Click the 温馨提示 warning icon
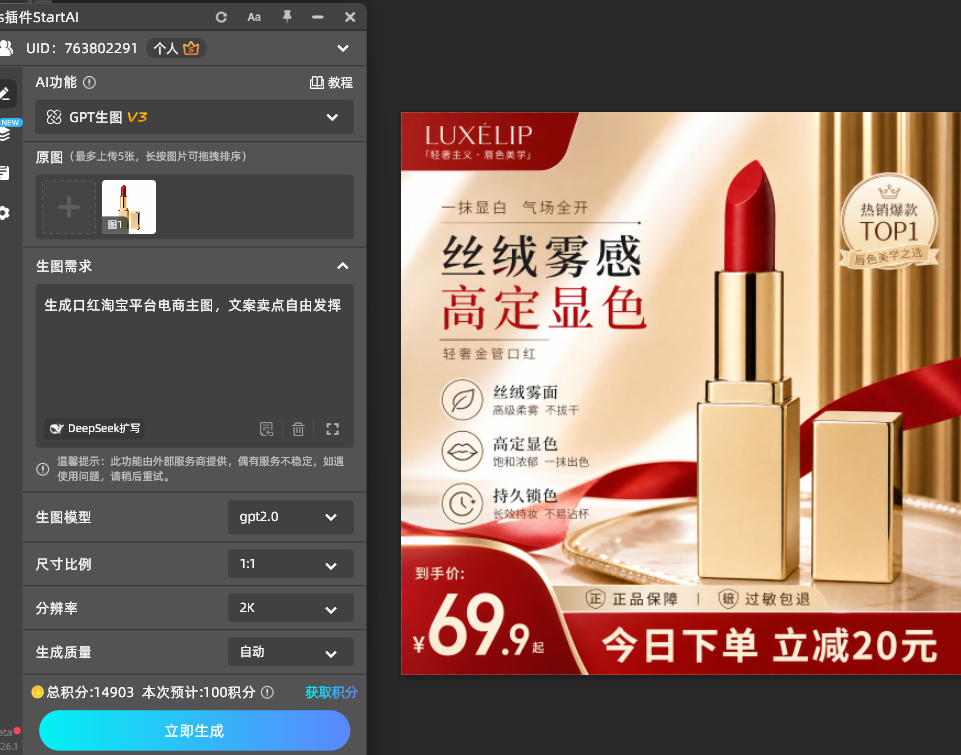Image resolution: width=961 pixels, height=755 pixels. pos(43,469)
